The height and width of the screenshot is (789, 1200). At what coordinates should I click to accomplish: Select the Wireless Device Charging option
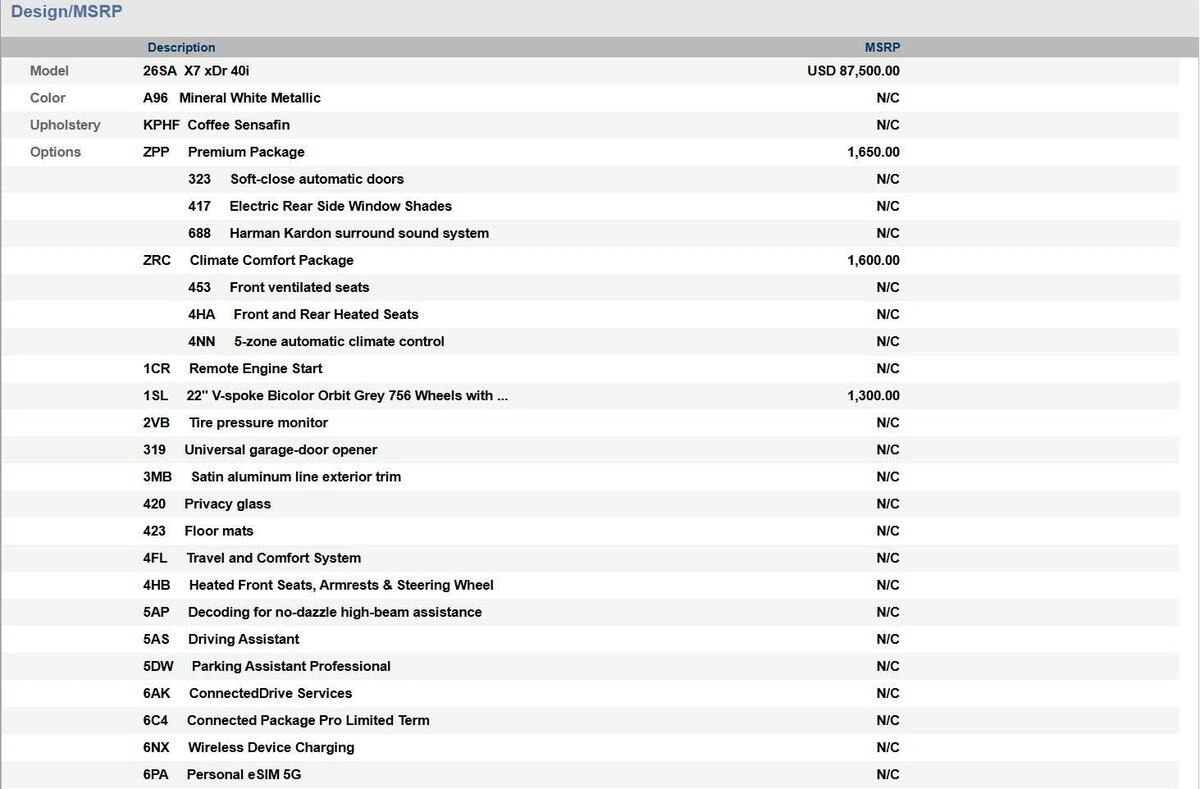pyautogui.click(x=270, y=747)
